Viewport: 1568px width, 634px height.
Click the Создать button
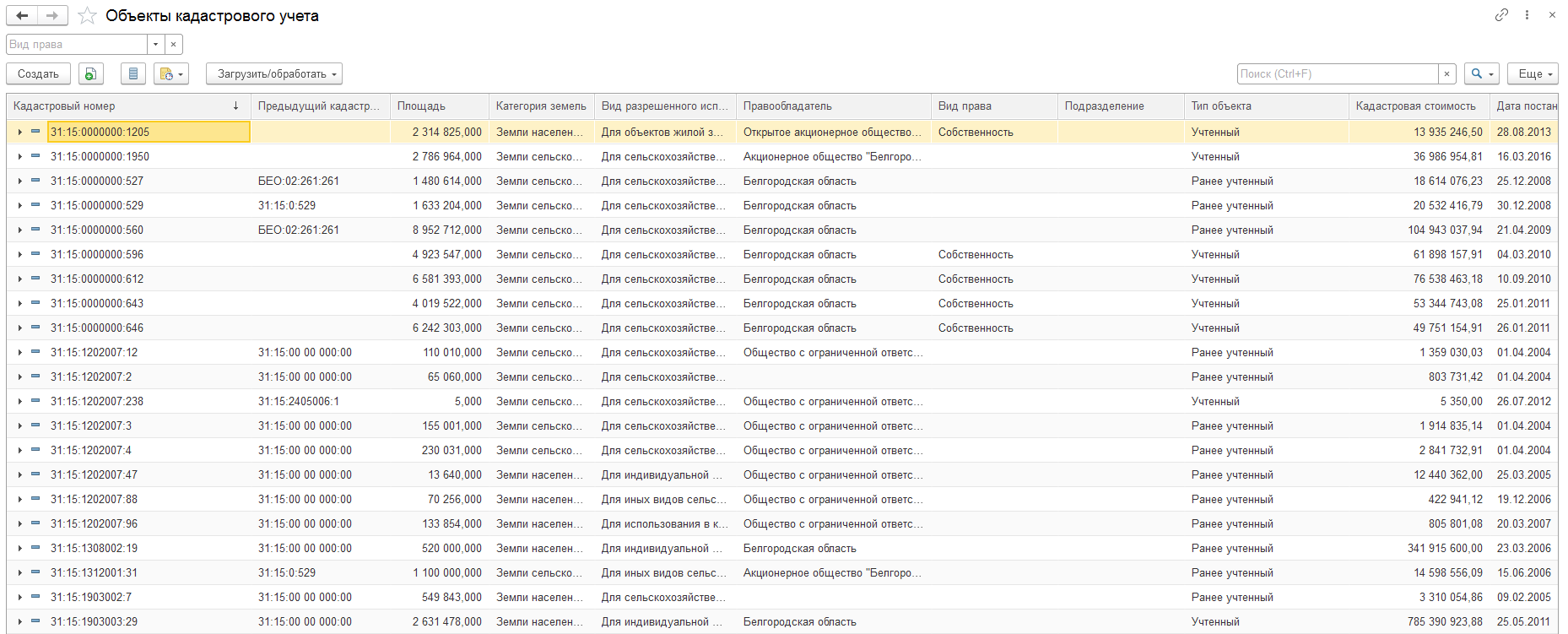38,74
